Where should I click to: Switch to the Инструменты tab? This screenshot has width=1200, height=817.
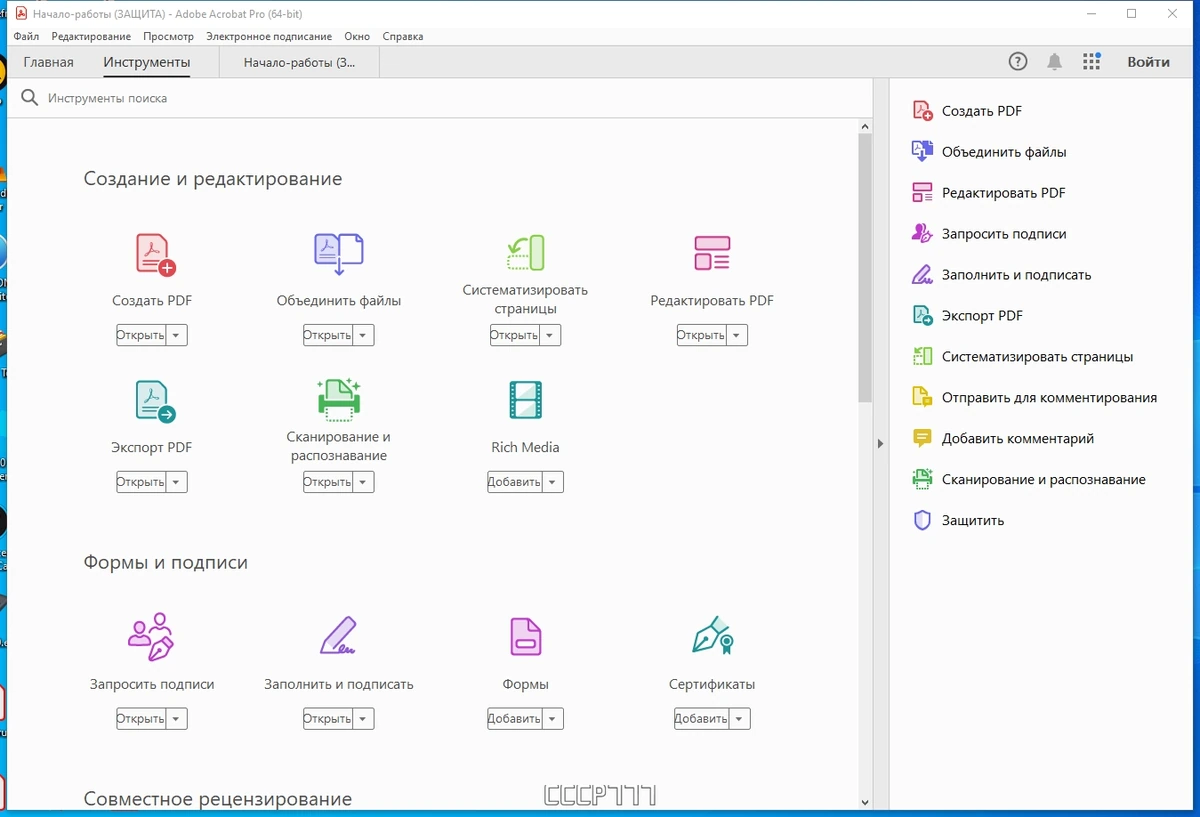pos(146,62)
